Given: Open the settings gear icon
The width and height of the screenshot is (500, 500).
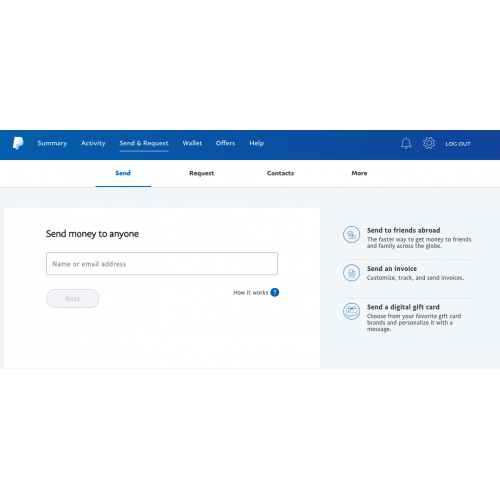Looking at the screenshot, I should (x=429, y=143).
